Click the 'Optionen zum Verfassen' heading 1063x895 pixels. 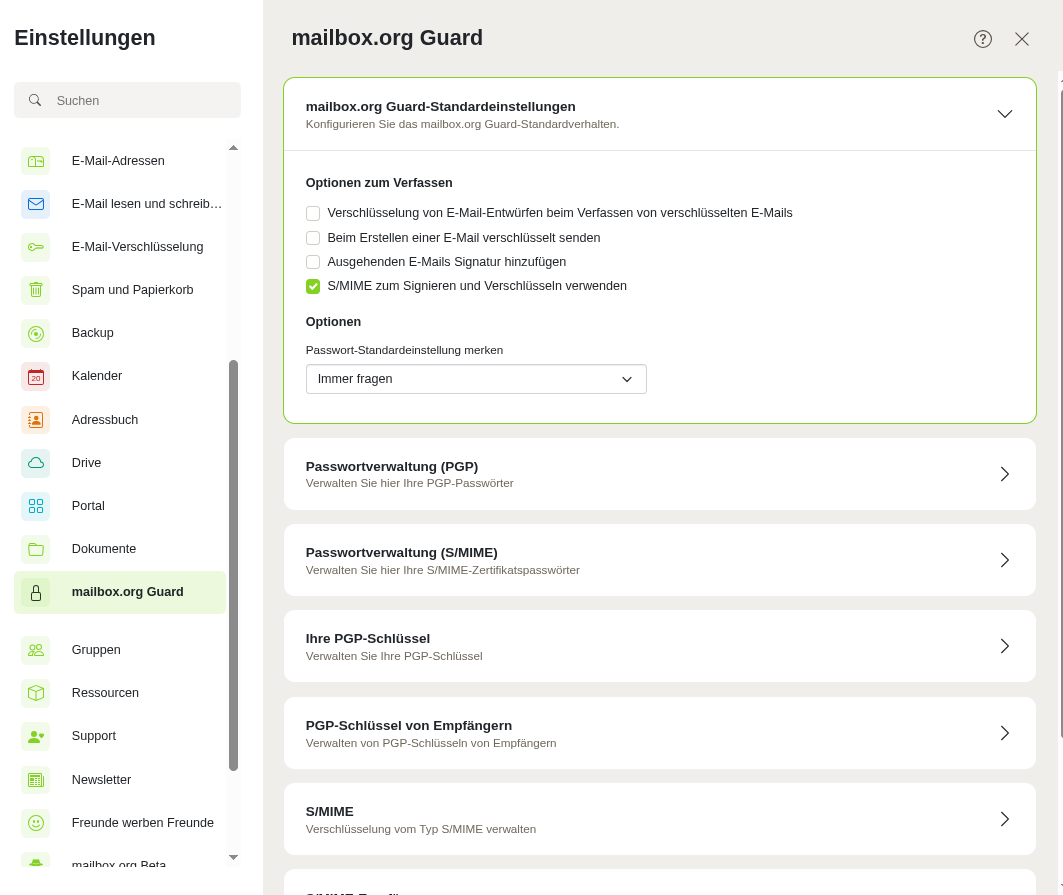pos(379,183)
